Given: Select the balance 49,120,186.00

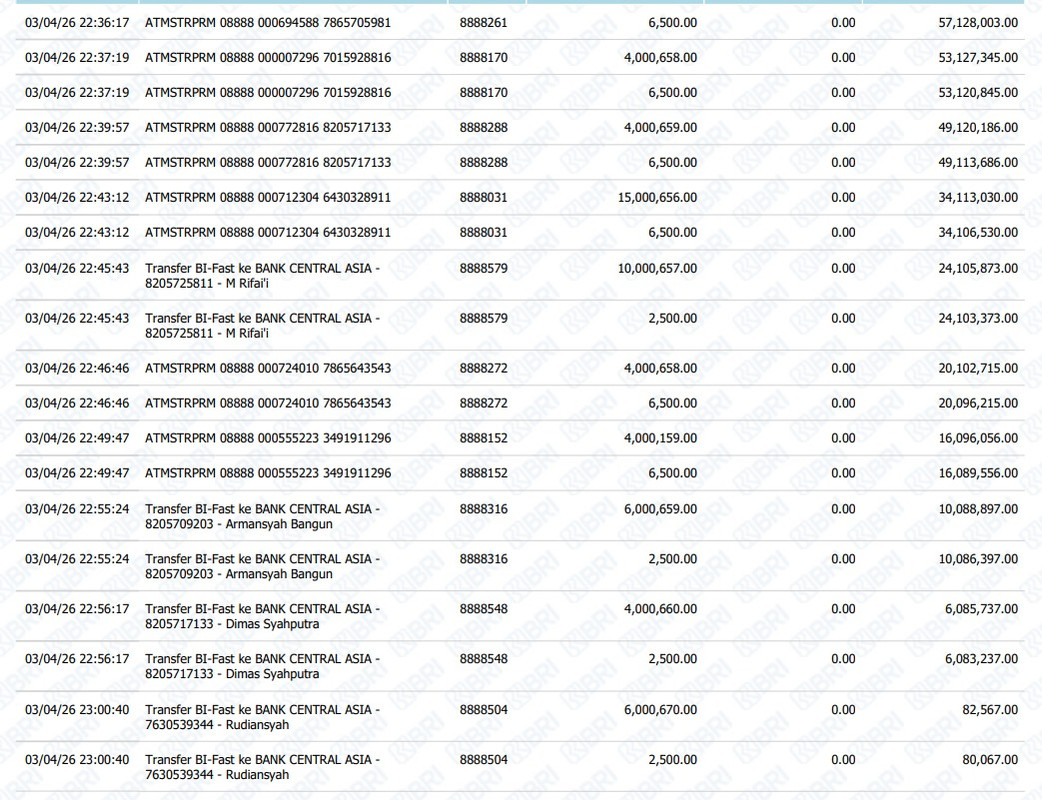Looking at the screenshot, I should (x=978, y=128).
